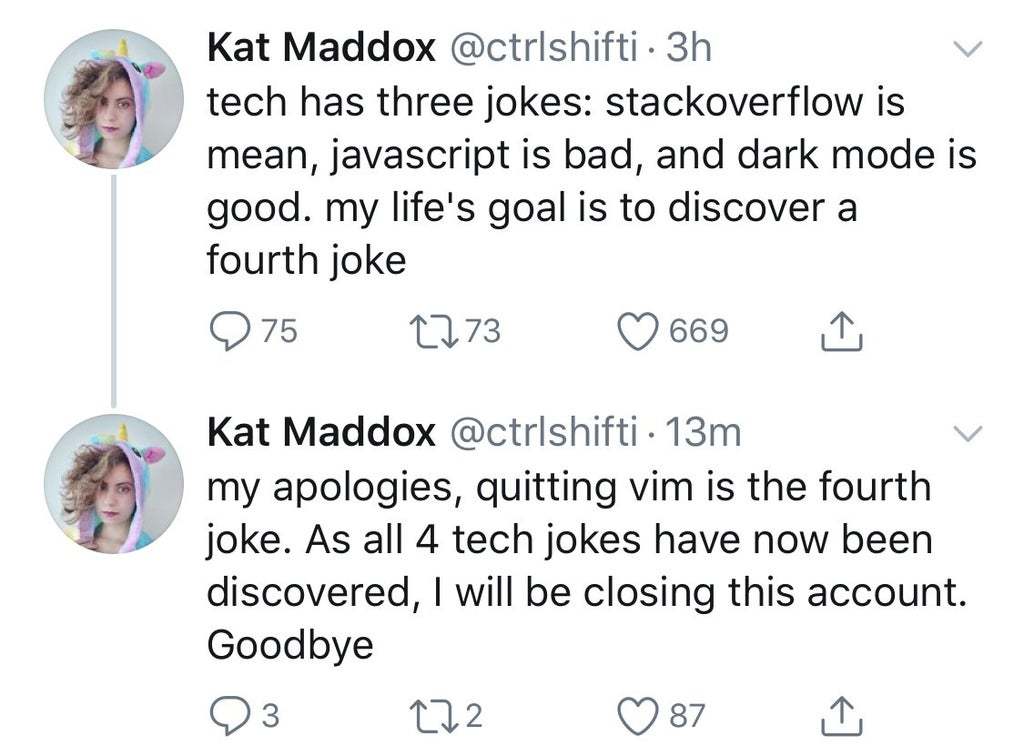Click the avatar beside the second tweet
Image resolution: width=1024 pixels, height=746 pixels.
(x=112, y=483)
